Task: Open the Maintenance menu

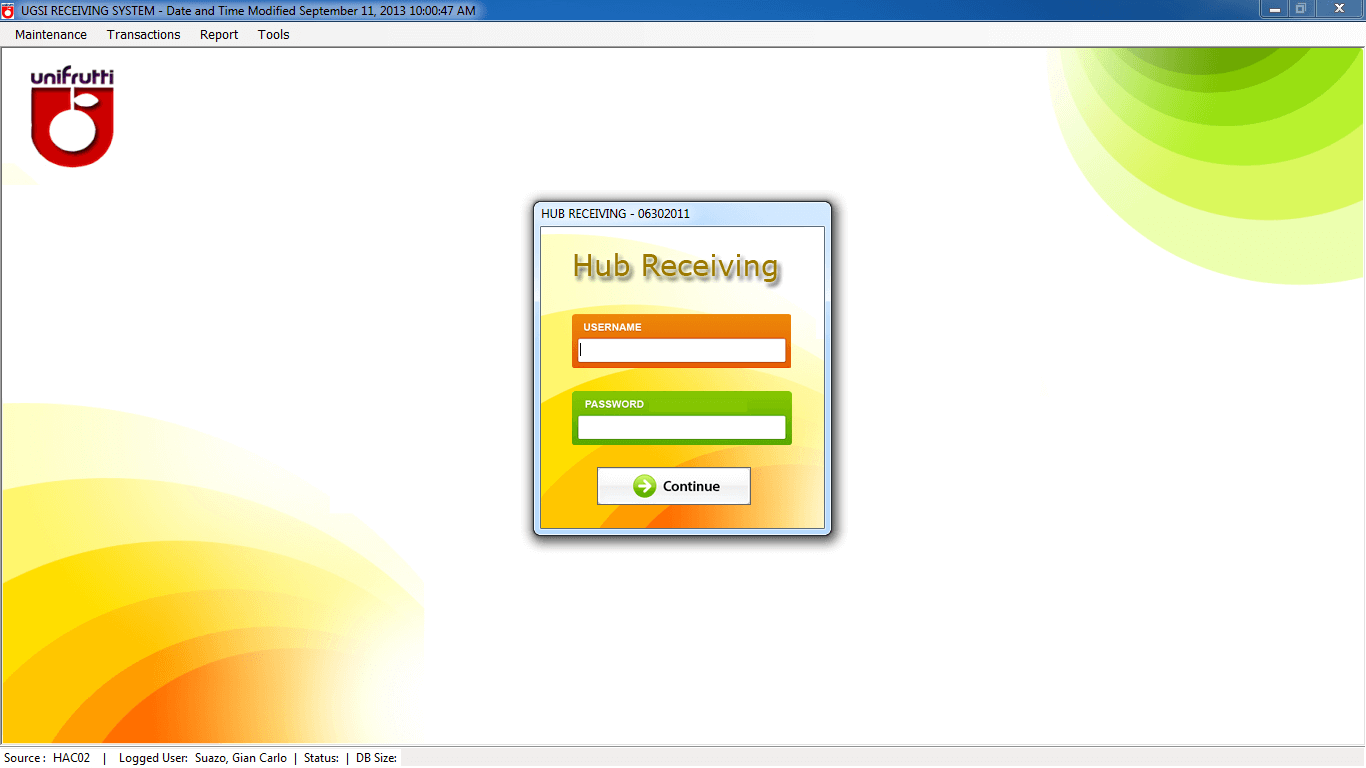Action: pos(51,34)
